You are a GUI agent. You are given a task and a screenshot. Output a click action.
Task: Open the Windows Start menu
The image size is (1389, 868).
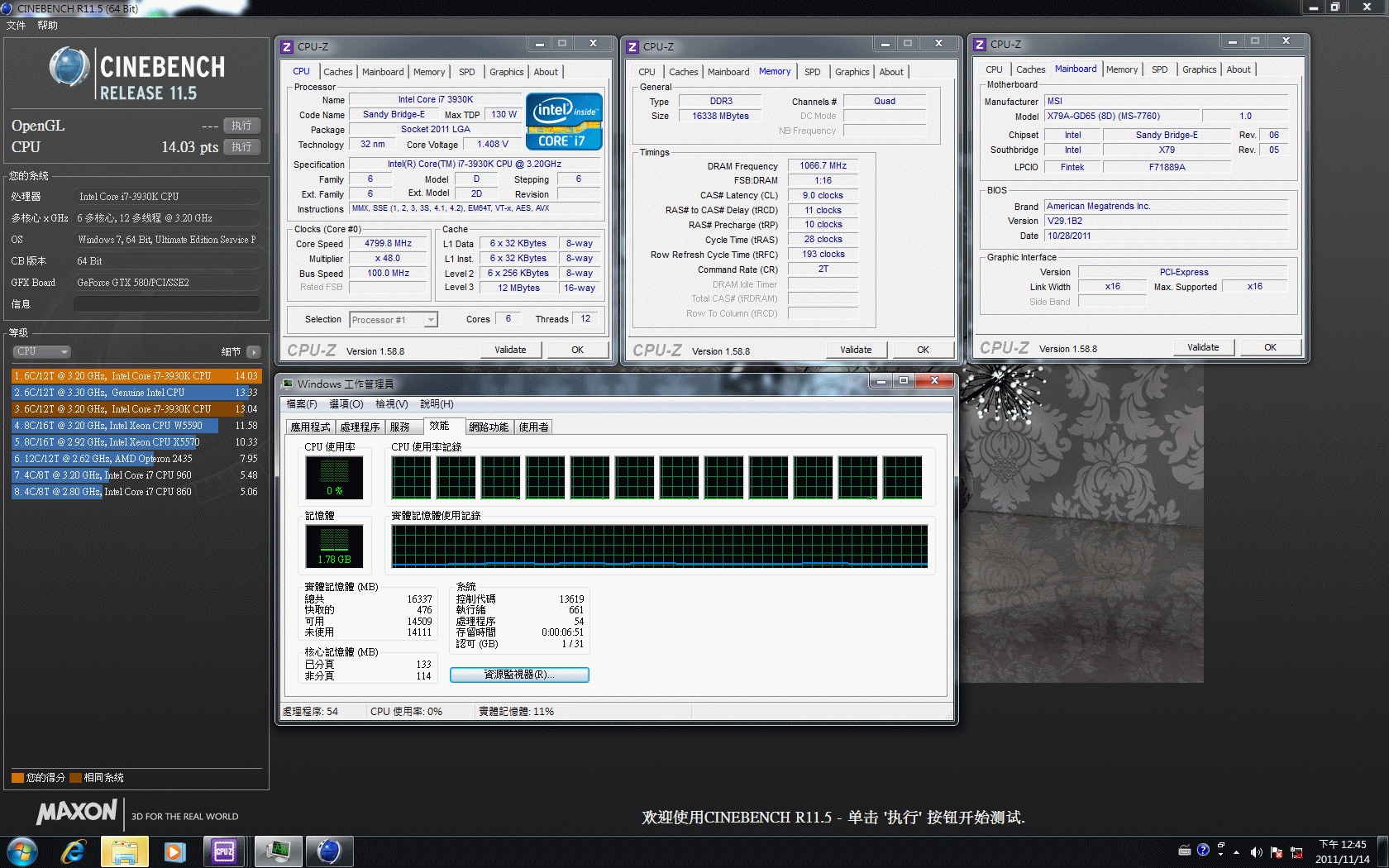tap(22, 851)
